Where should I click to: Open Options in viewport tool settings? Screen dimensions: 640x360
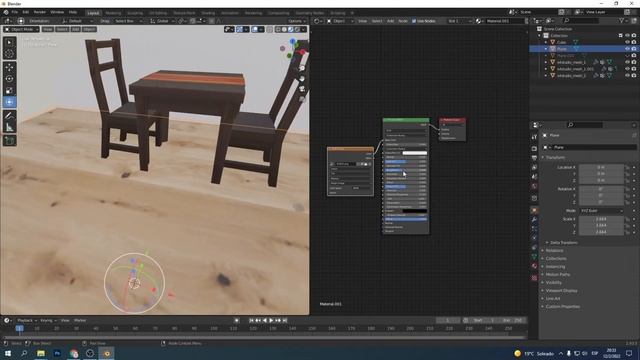[x=296, y=21]
